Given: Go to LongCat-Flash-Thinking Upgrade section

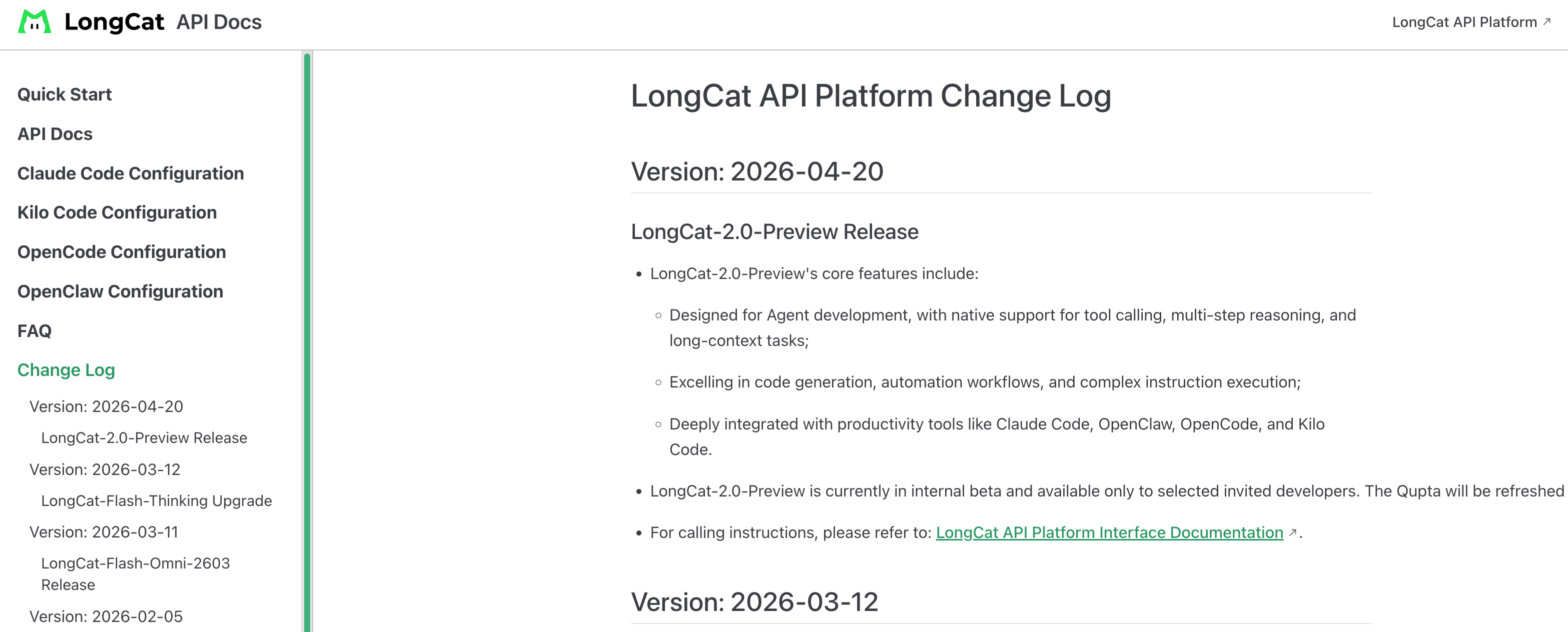Looking at the screenshot, I should (x=157, y=500).
